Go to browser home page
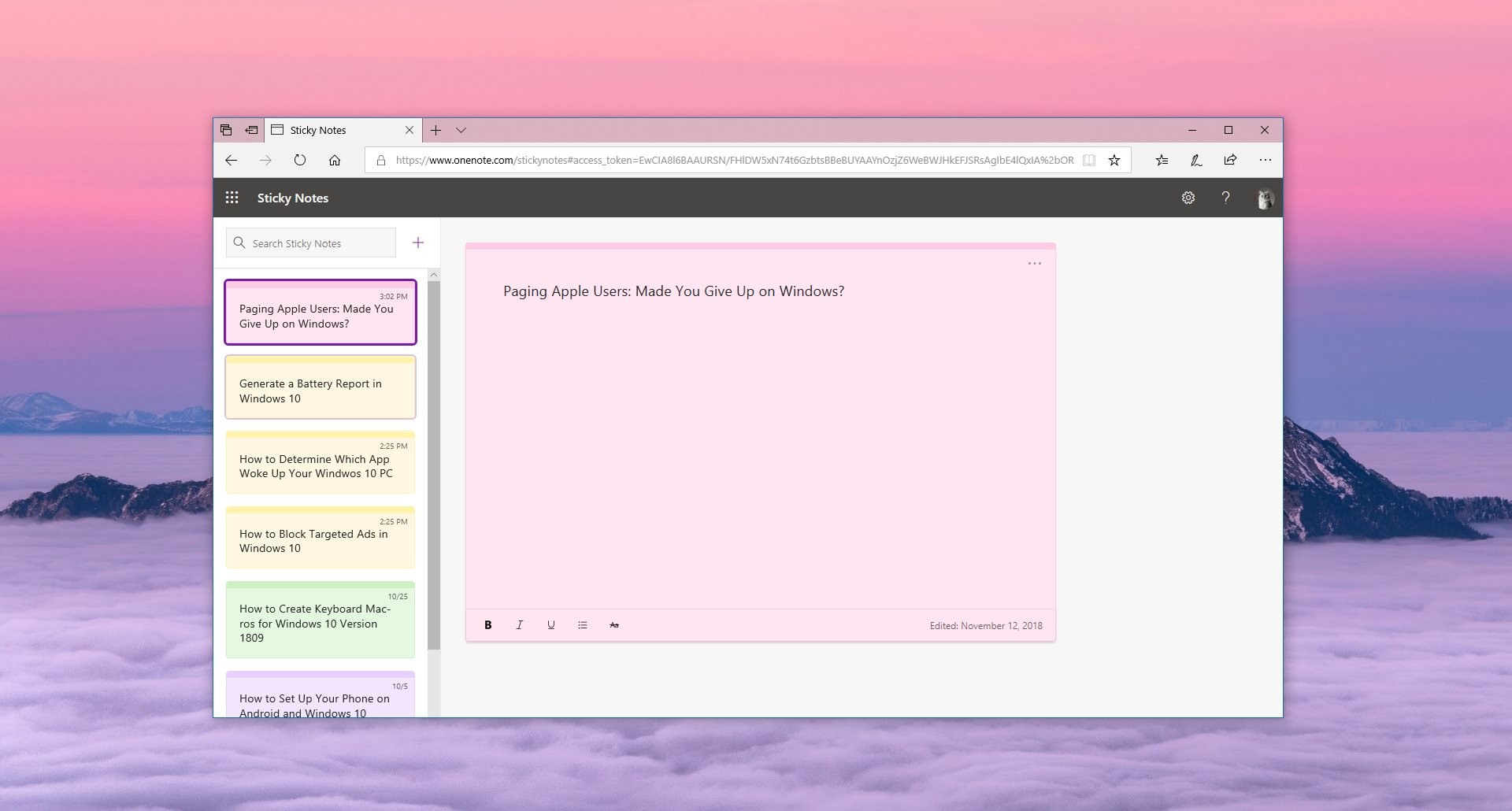This screenshot has height=811, width=1512. (x=335, y=160)
